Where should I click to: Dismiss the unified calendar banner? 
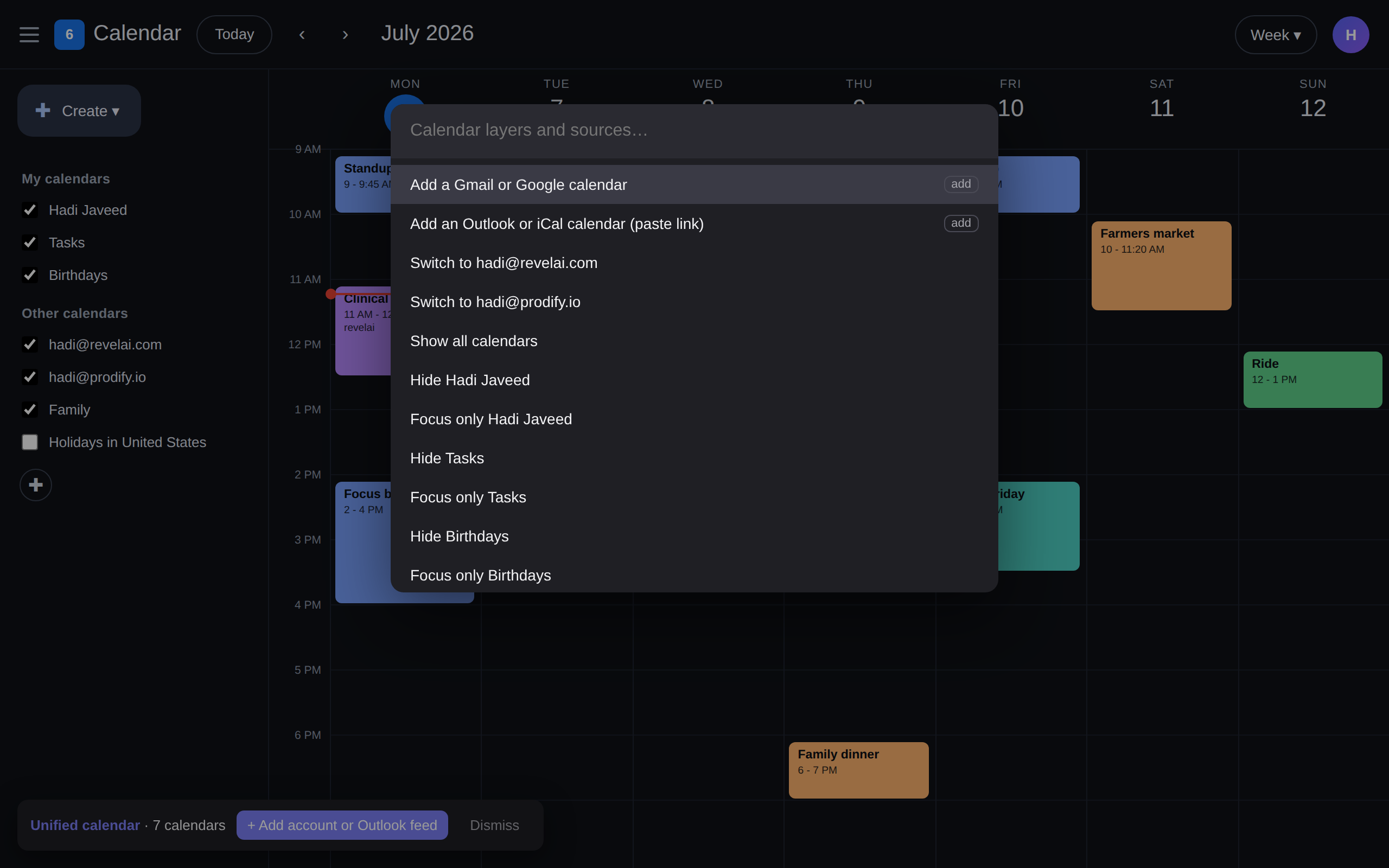coord(494,825)
